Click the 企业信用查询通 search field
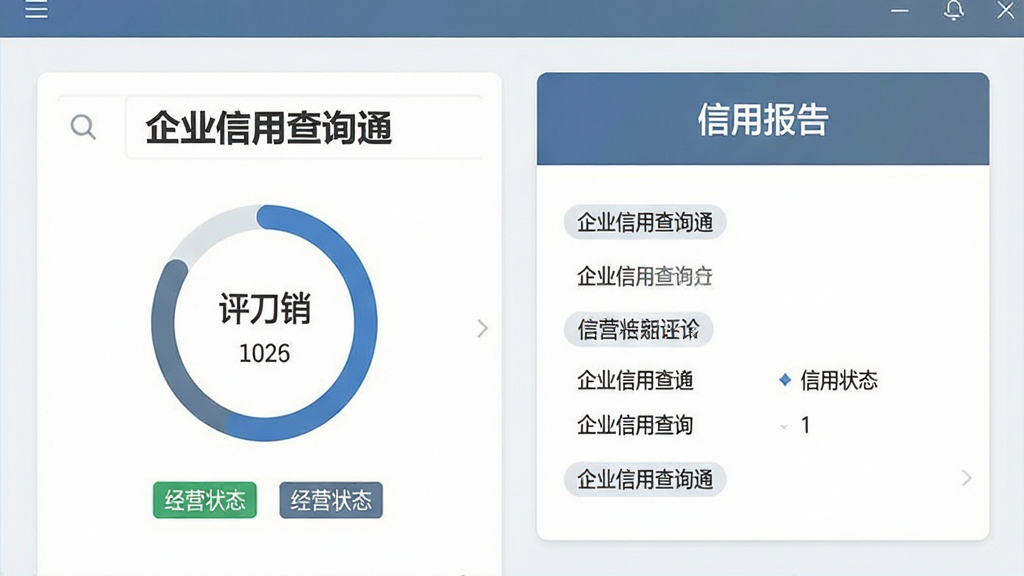The height and width of the screenshot is (576, 1024). tap(304, 127)
